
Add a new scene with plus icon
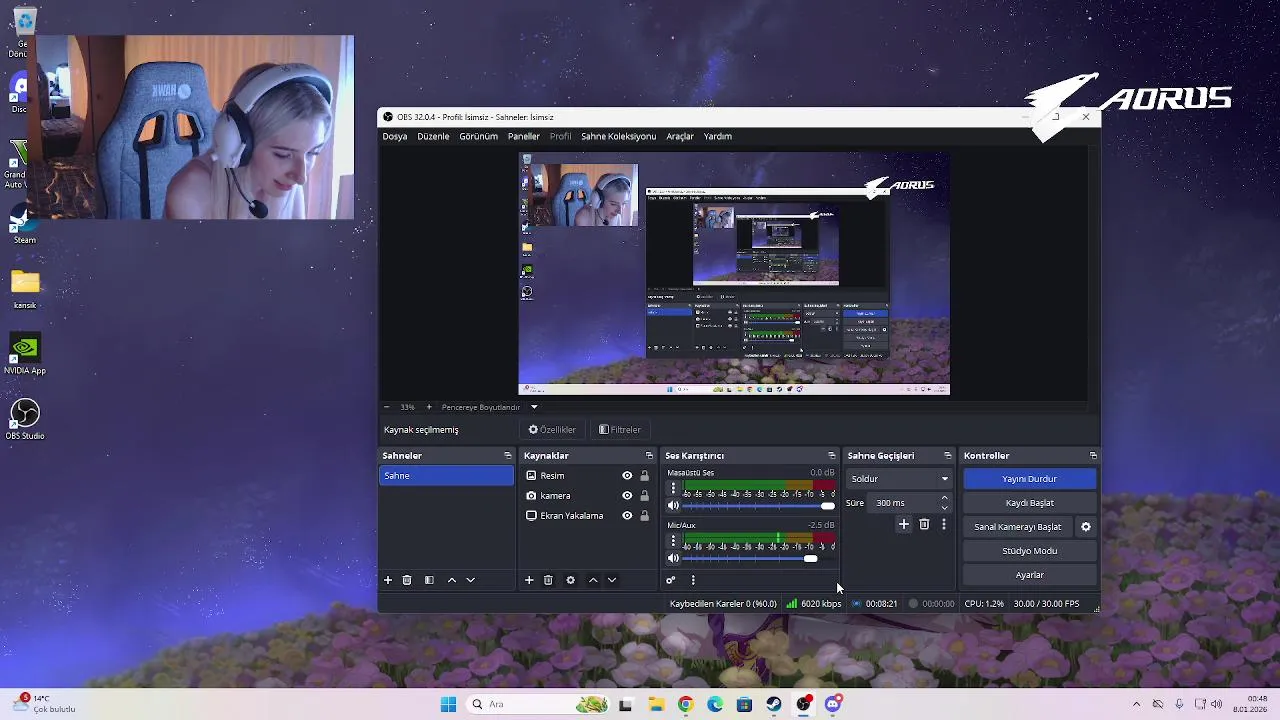click(388, 580)
